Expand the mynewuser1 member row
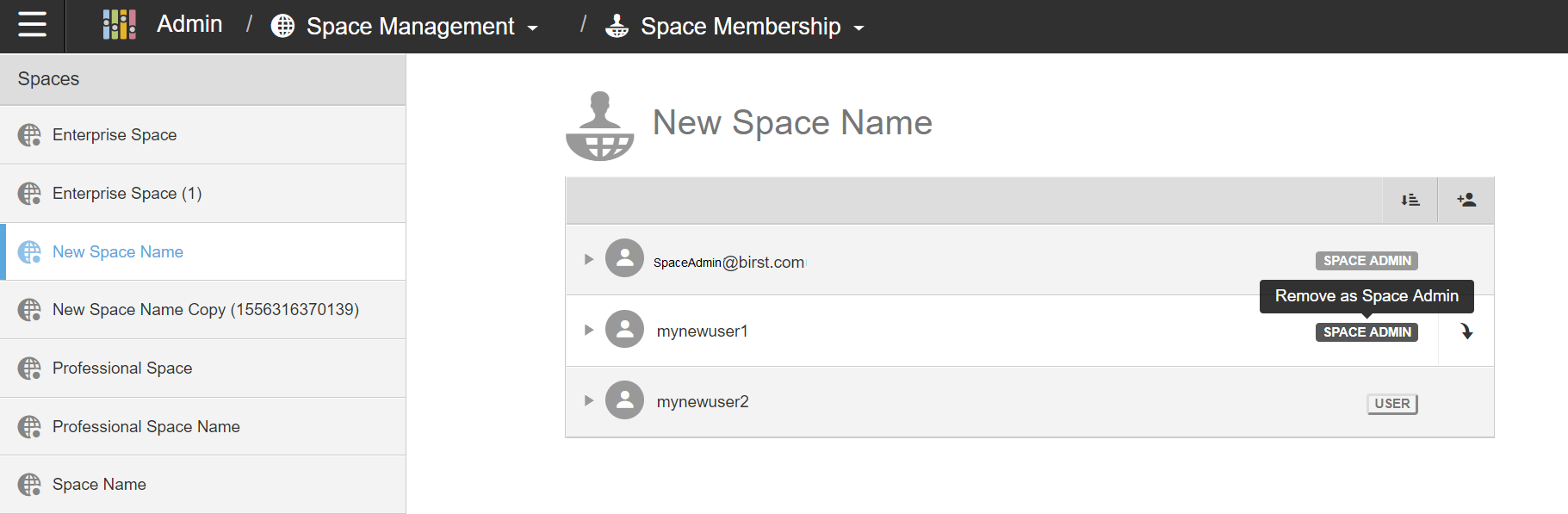1568x514 pixels. [x=589, y=330]
